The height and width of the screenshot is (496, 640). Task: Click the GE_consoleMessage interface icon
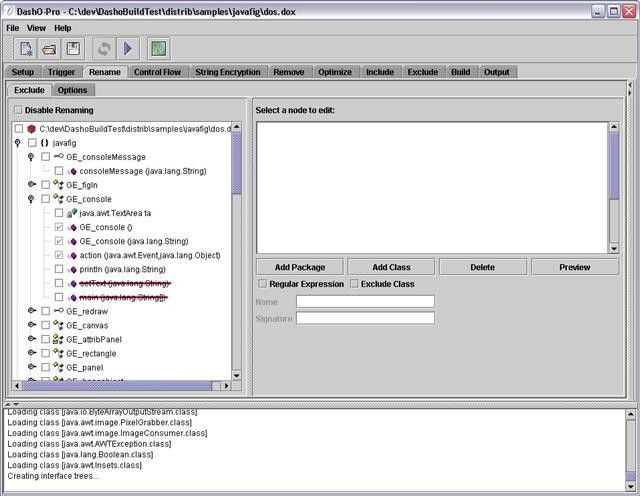tap(59, 156)
